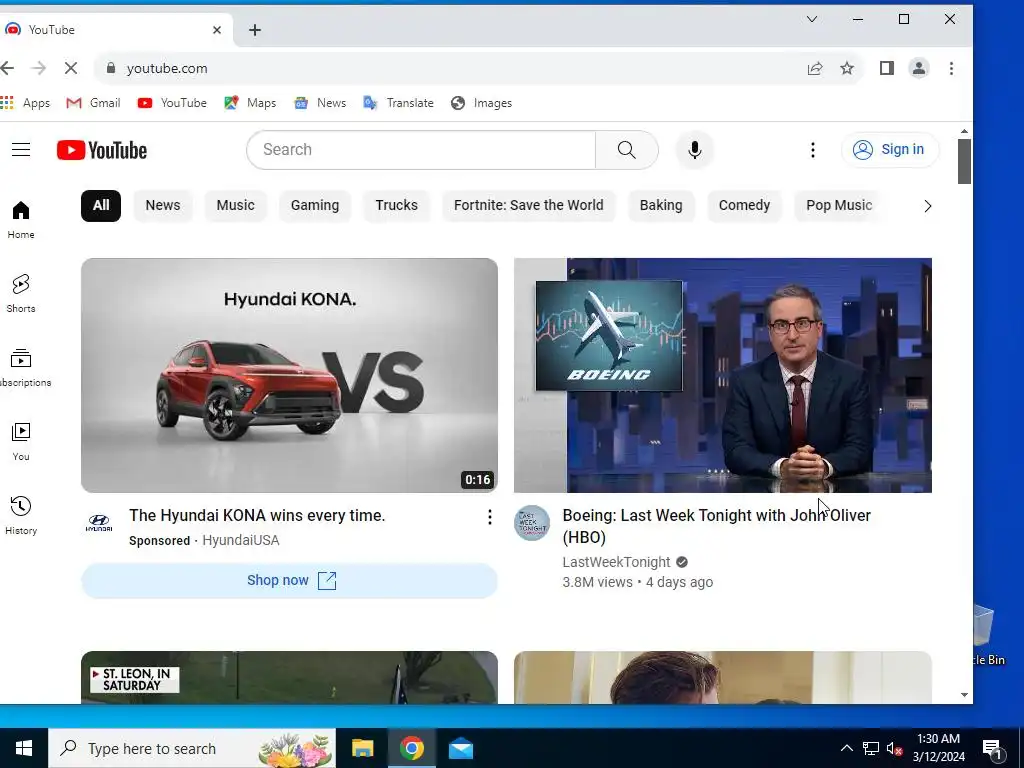Stop page loading in Chrome
The height and width of the screenshot is (768, 1024).
point(71,68)
